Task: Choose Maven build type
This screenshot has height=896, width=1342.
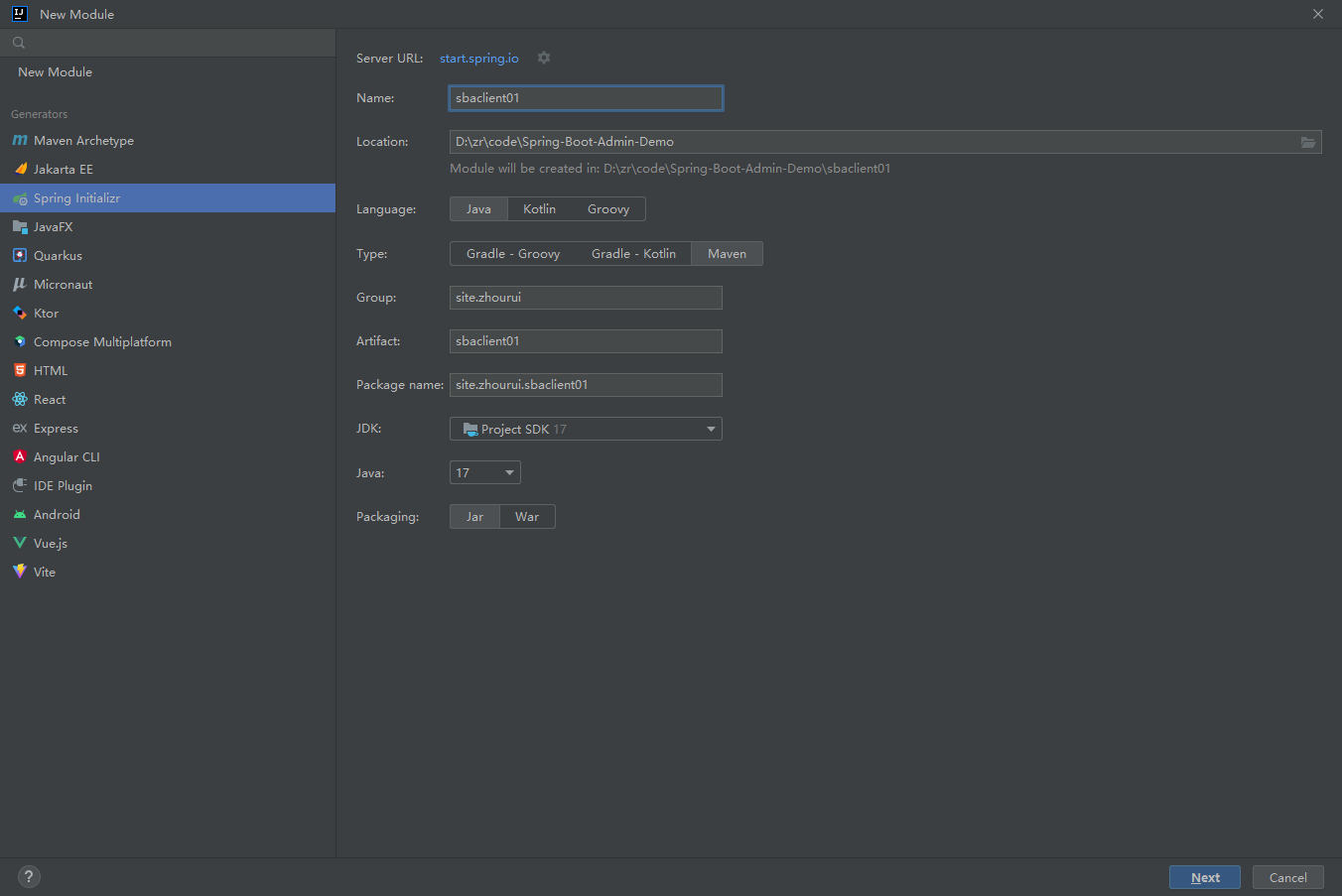Action: (727, 254)
